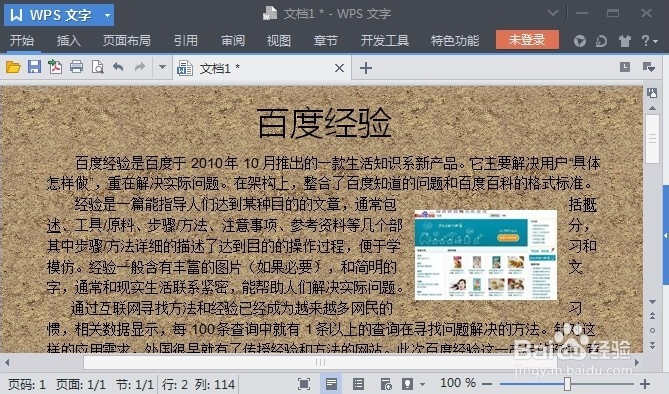669x394 pixels.
Task: Zoom out with the minus button
Action: pyautogui.click(x=487, y=384)
